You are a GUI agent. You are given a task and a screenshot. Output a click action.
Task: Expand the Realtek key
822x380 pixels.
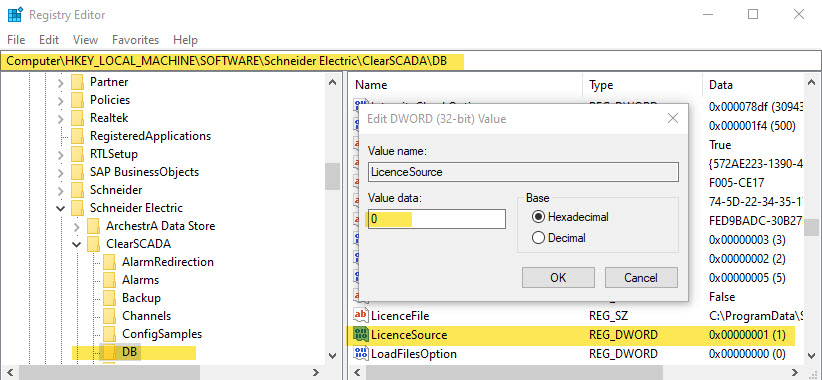point(61,118)
